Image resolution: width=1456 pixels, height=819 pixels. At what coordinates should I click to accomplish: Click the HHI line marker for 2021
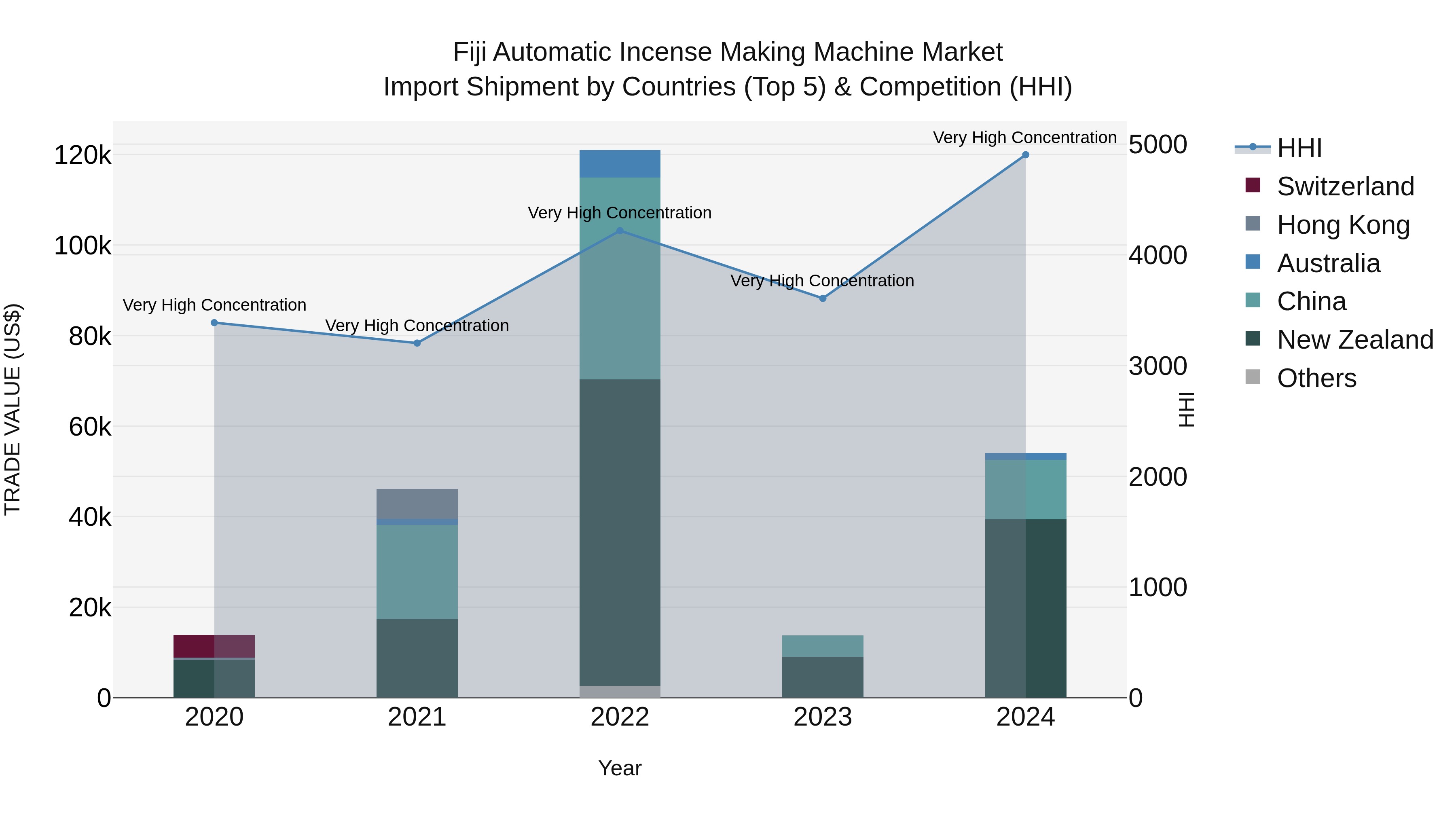417,343
